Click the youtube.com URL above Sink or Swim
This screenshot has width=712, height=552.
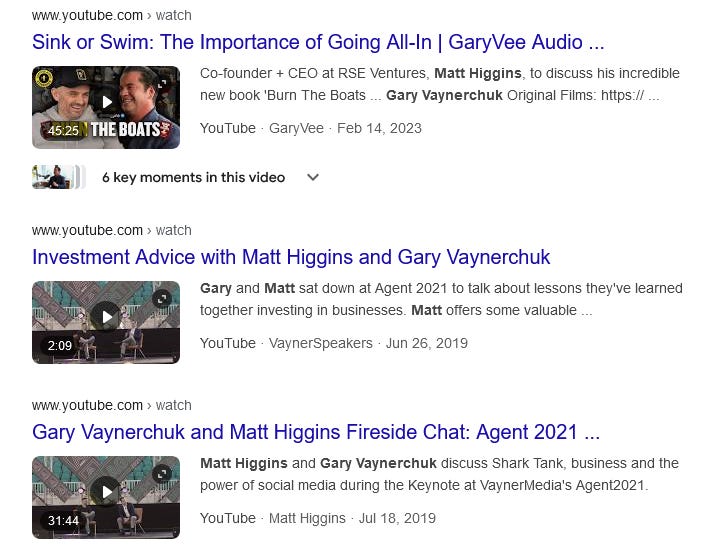[x=112, y=15]
